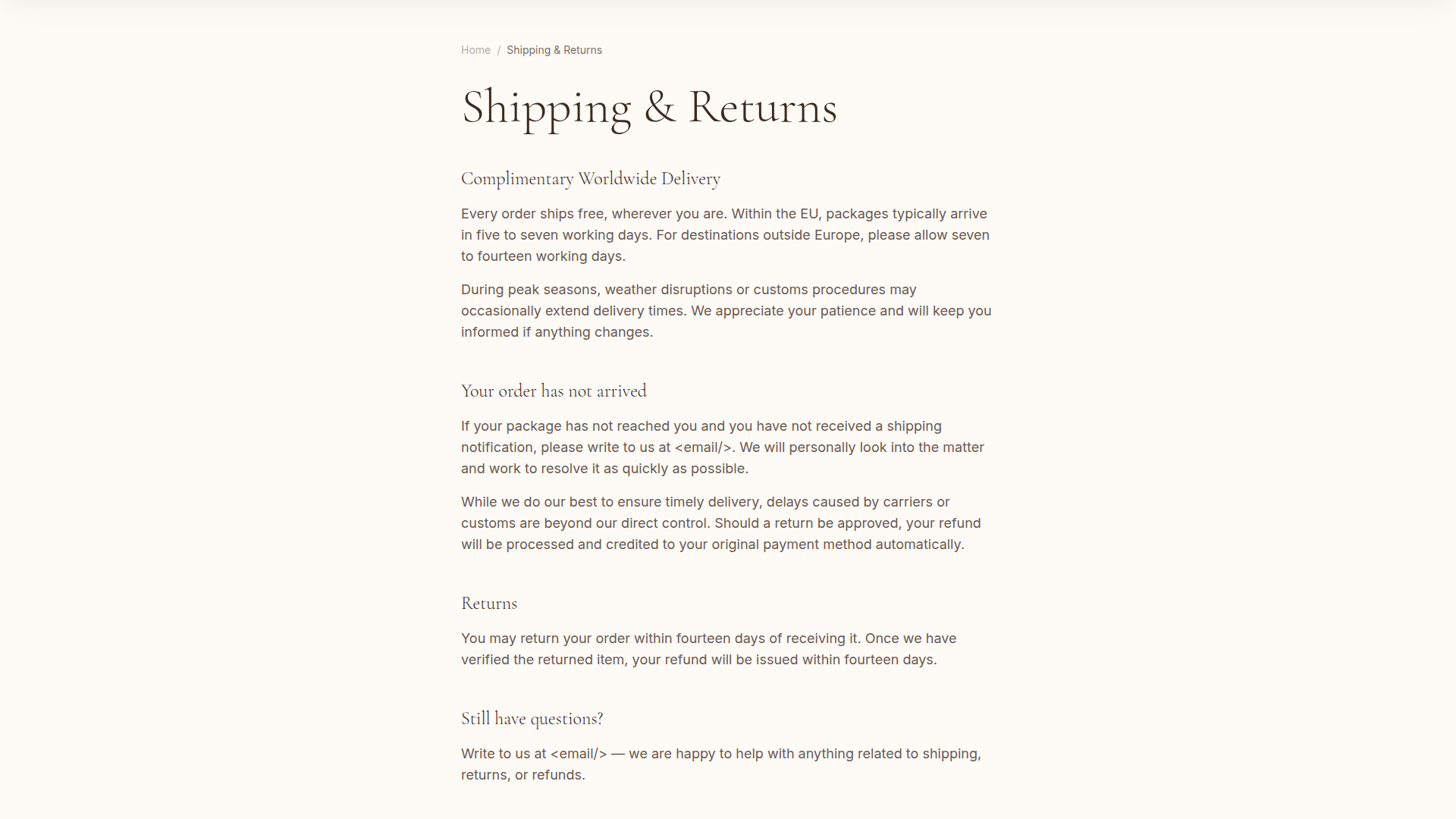Click the paragraph starting "You may return your order"
The height and width of the screenshot is (819, 1456).
tap(708, 649)
